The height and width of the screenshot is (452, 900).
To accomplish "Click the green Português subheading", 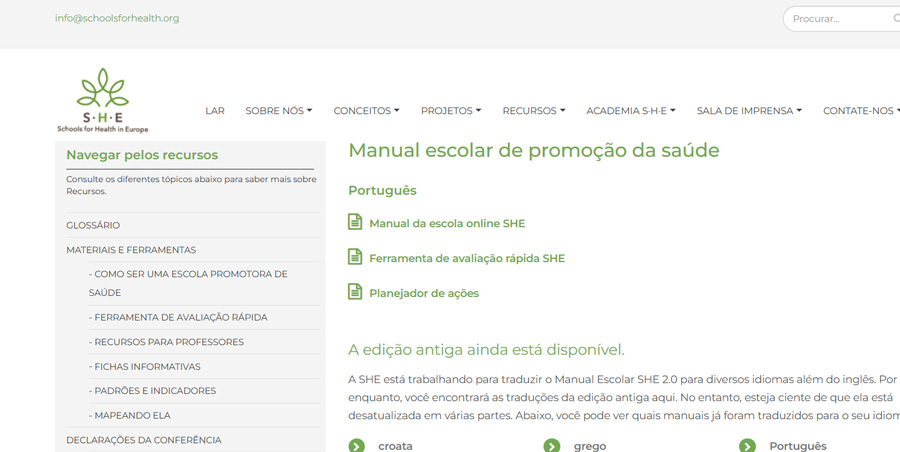I will pyautogui.click(x=382, y=191).
